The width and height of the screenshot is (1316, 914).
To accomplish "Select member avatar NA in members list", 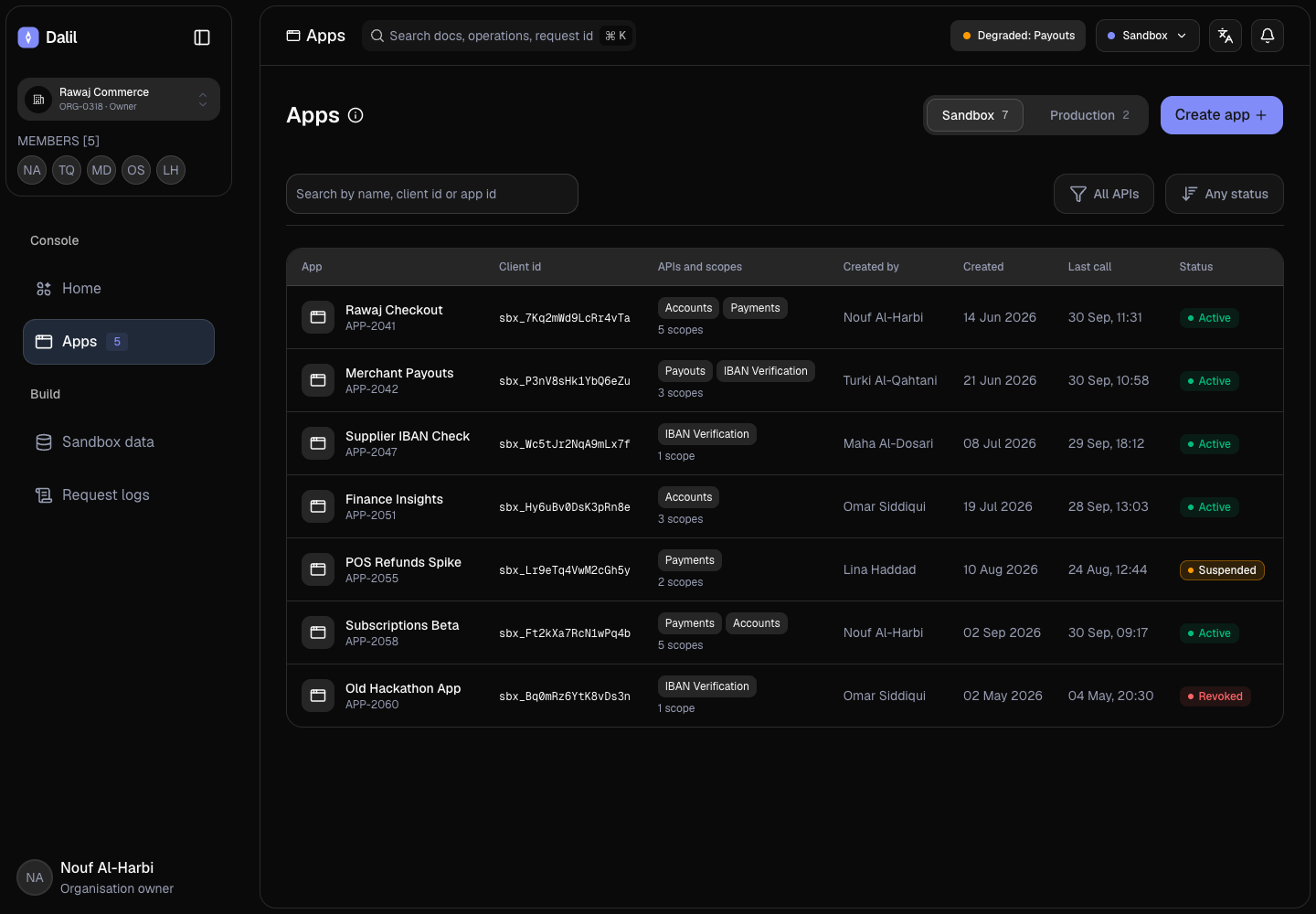I will coord(32,170).
